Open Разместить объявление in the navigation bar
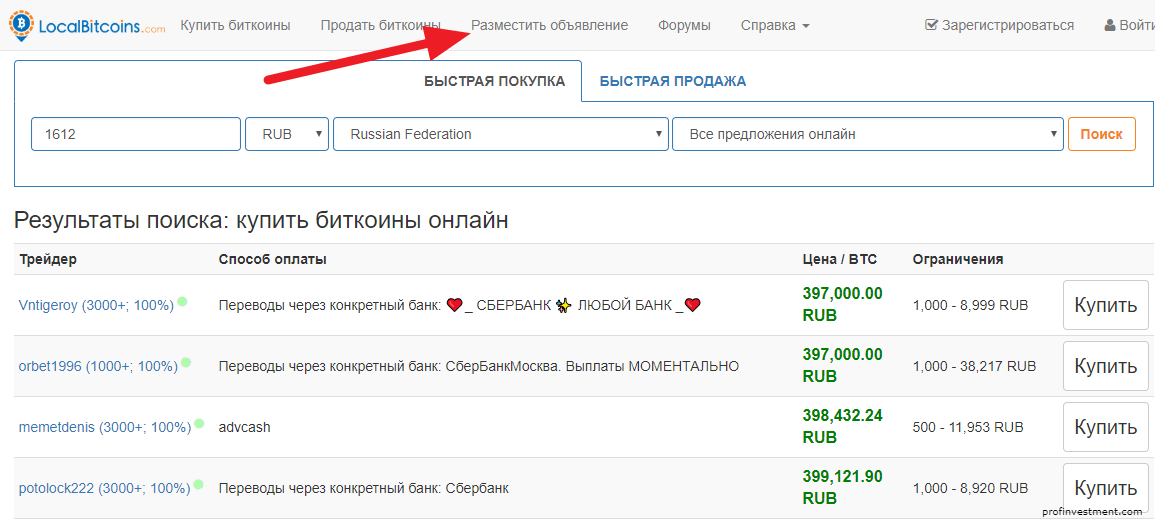 (x=550, y=25)
